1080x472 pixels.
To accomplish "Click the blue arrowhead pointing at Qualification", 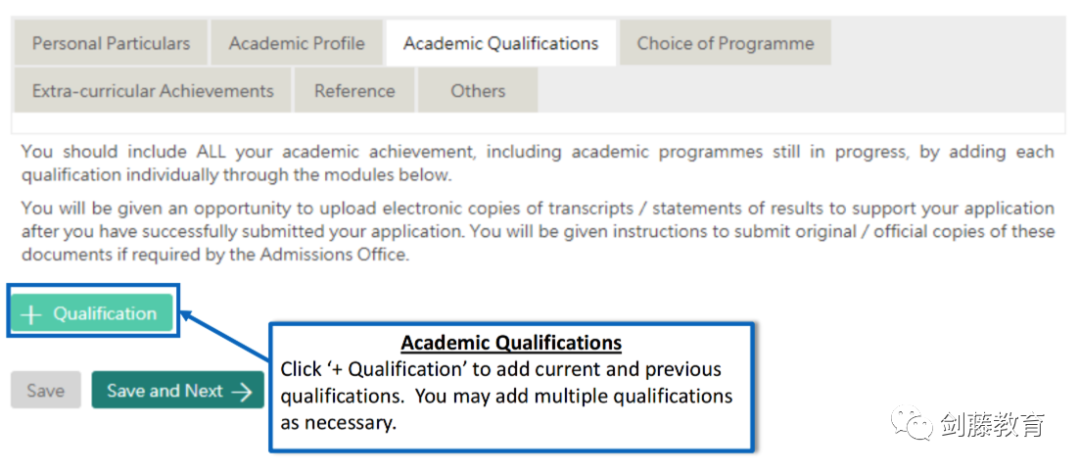I will pyautogui.click(x=189, y=316).
